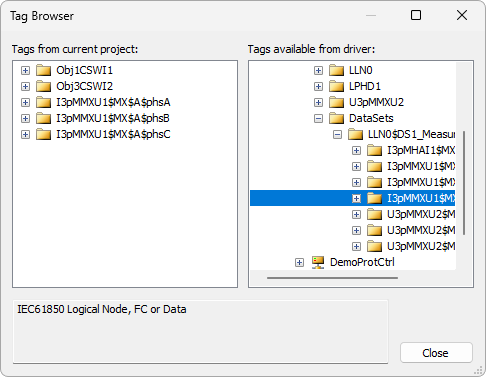The image size is (486, 377).
Task: Select the LLN0$DS1_Measur label
Action: pos(411,134)
